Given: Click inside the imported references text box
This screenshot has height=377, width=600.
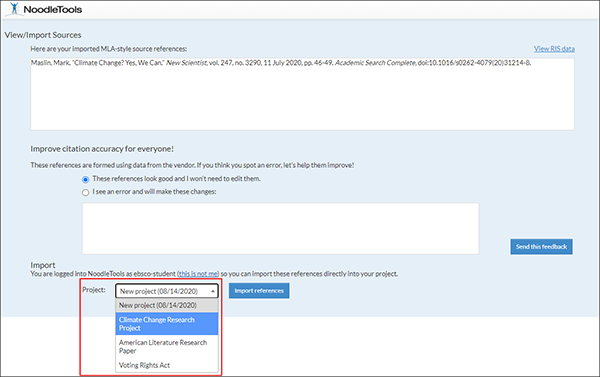Looking at the screenshot, I should (302, 94).
